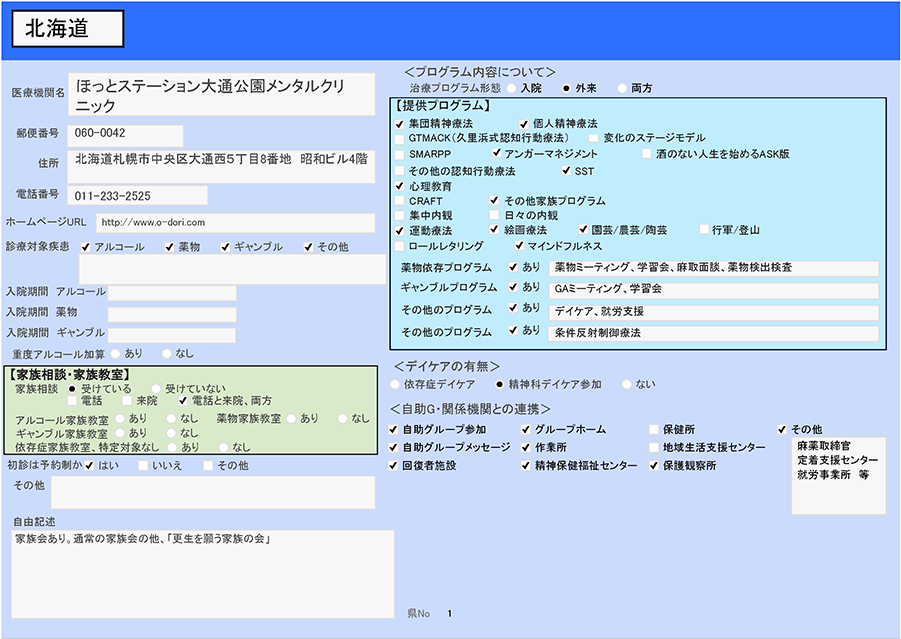Image resolution: width=901 pixels, height=639 pixels.
Task: Click the ホームページURL input field
Action: (235, 222)
